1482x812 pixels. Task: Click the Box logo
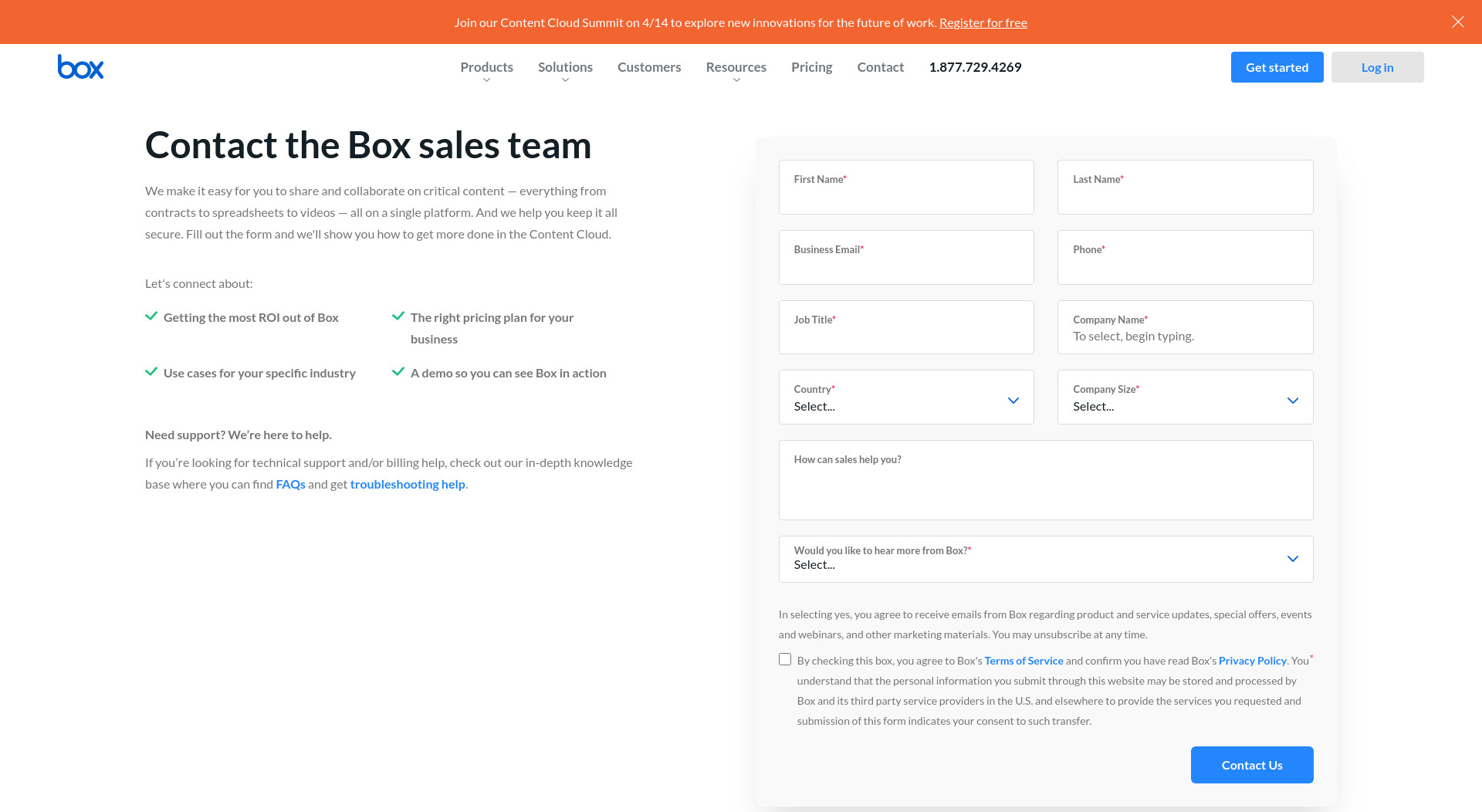click(80, 67)
